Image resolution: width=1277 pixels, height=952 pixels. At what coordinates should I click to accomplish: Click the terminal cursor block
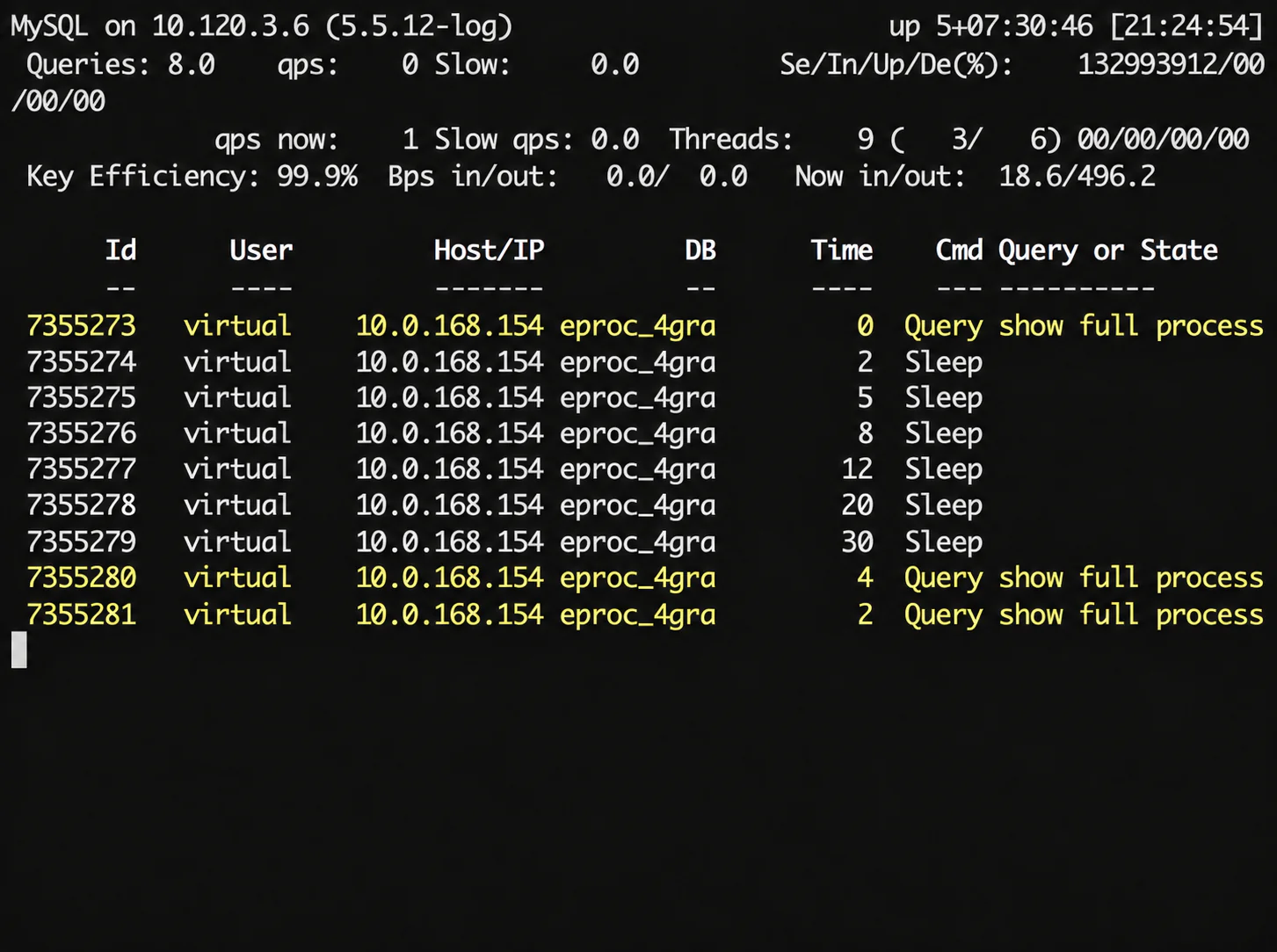[x=18, y=650]
